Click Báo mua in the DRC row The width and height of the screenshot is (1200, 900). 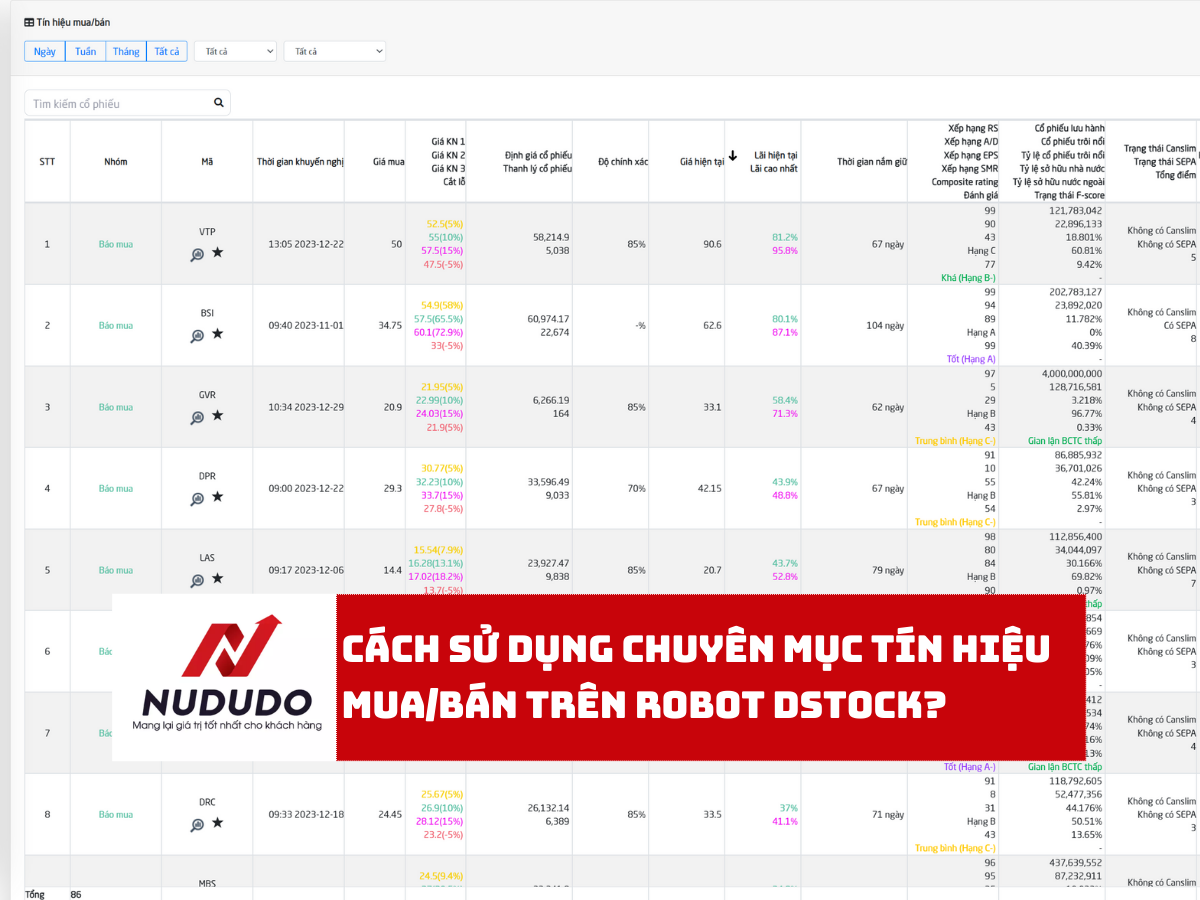pyautogui.click(x=116, y=814)
